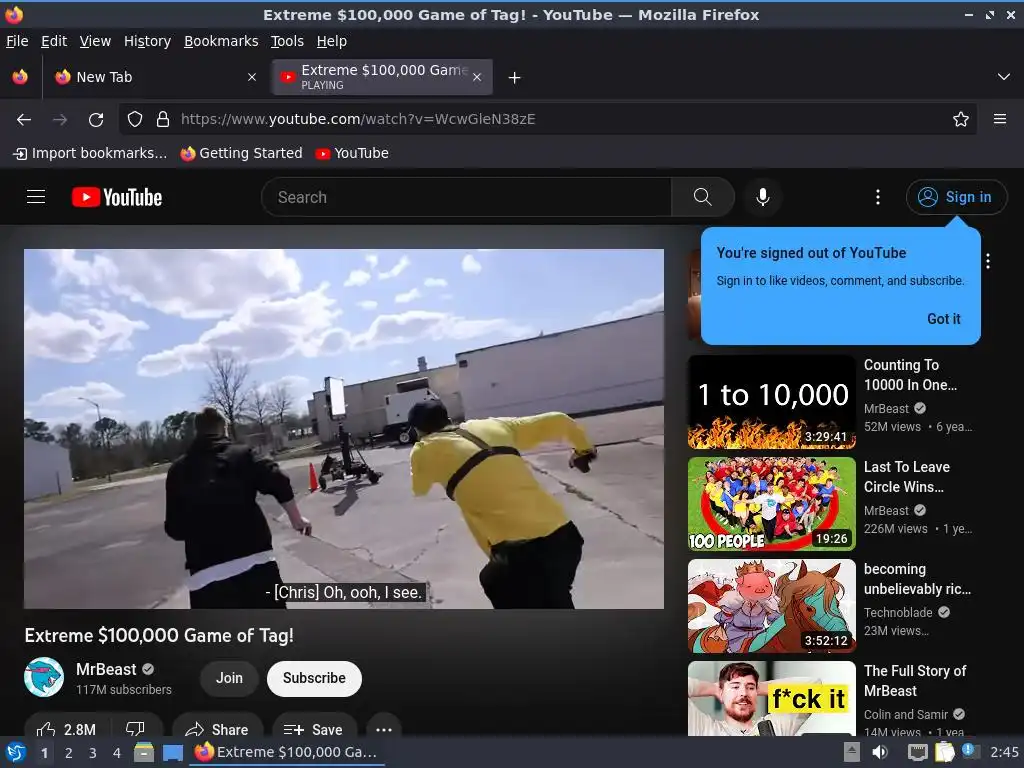Image resolution: width=1024 pixels, height=768 pixels.
Task: Open Counting To 10000 video thumbnail
Action: (771, 402)
